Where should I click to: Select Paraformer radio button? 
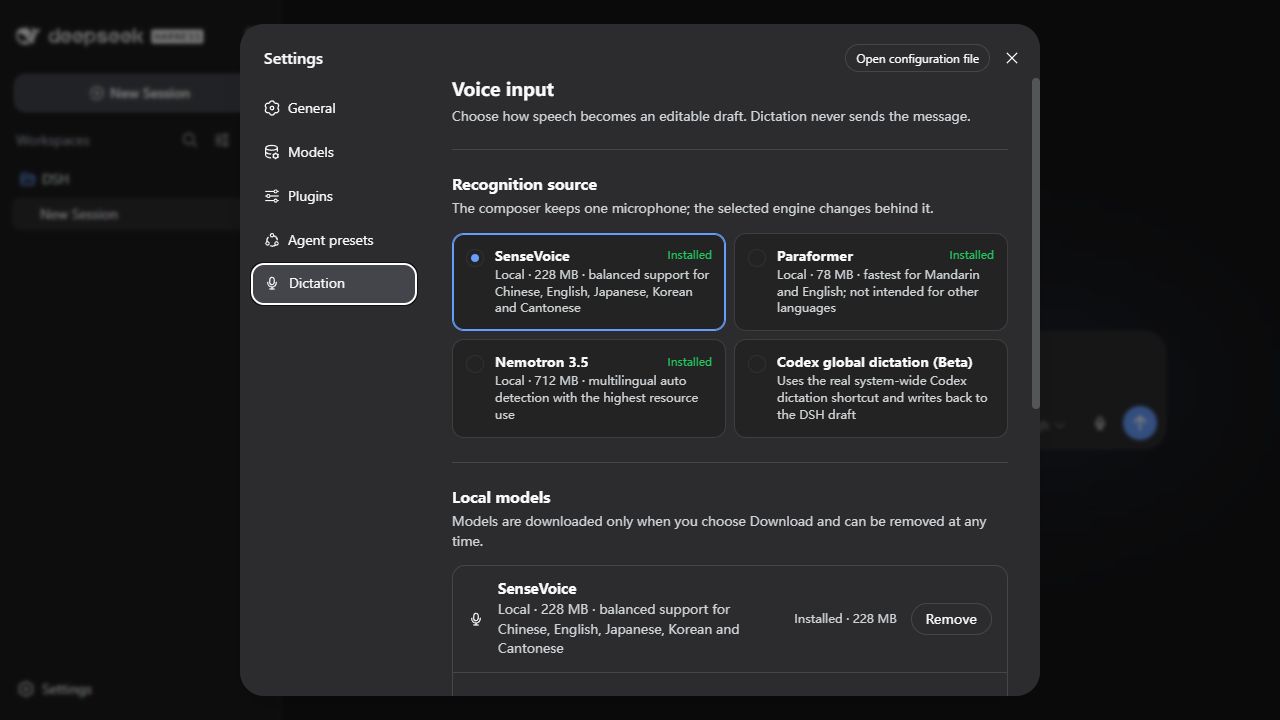(x=757, y=258)
